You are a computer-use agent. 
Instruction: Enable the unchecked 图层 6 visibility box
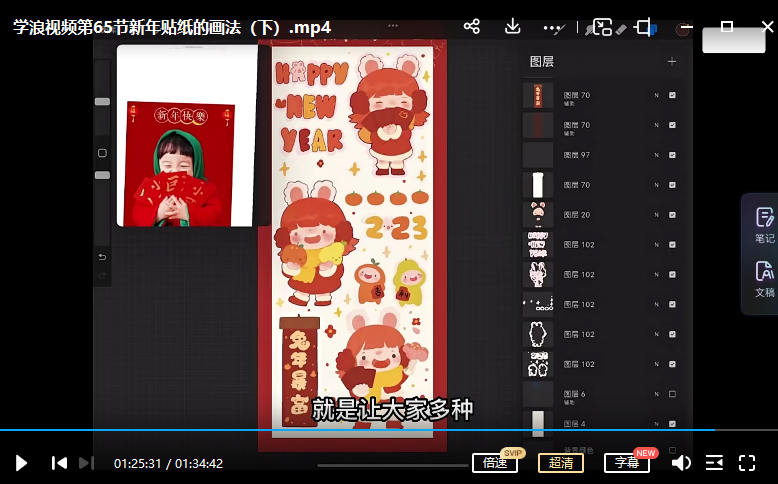pyautogui.click(x=672, y=394)
